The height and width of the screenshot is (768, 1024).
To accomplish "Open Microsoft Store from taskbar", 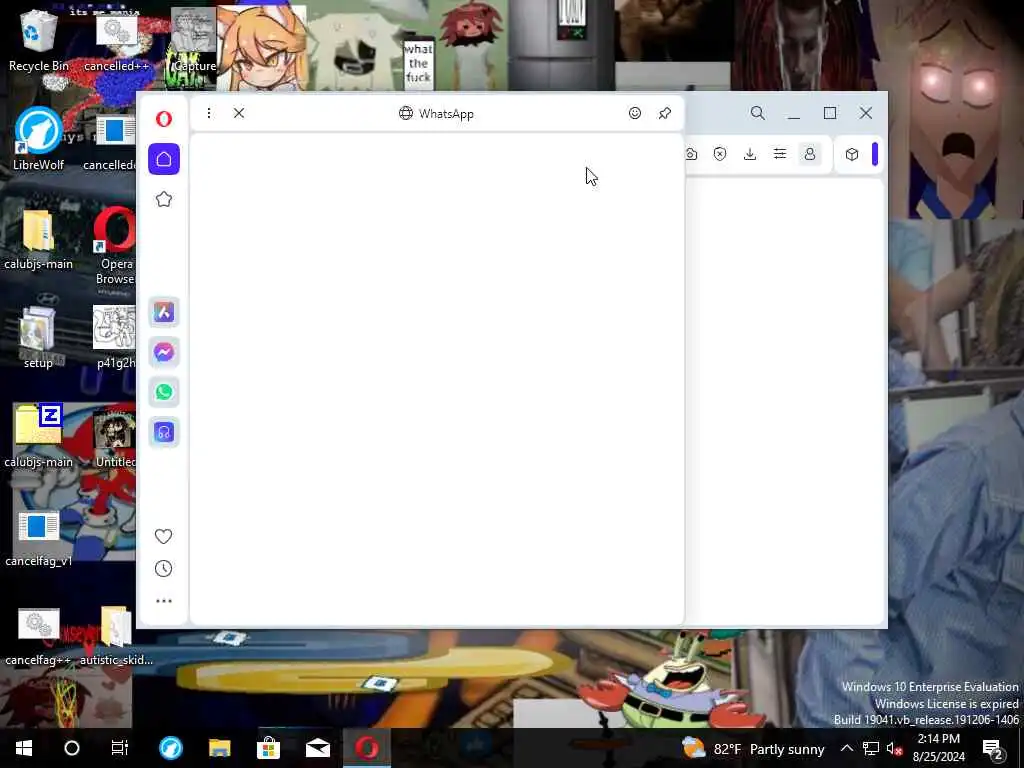I will click(x=268, y=748).
